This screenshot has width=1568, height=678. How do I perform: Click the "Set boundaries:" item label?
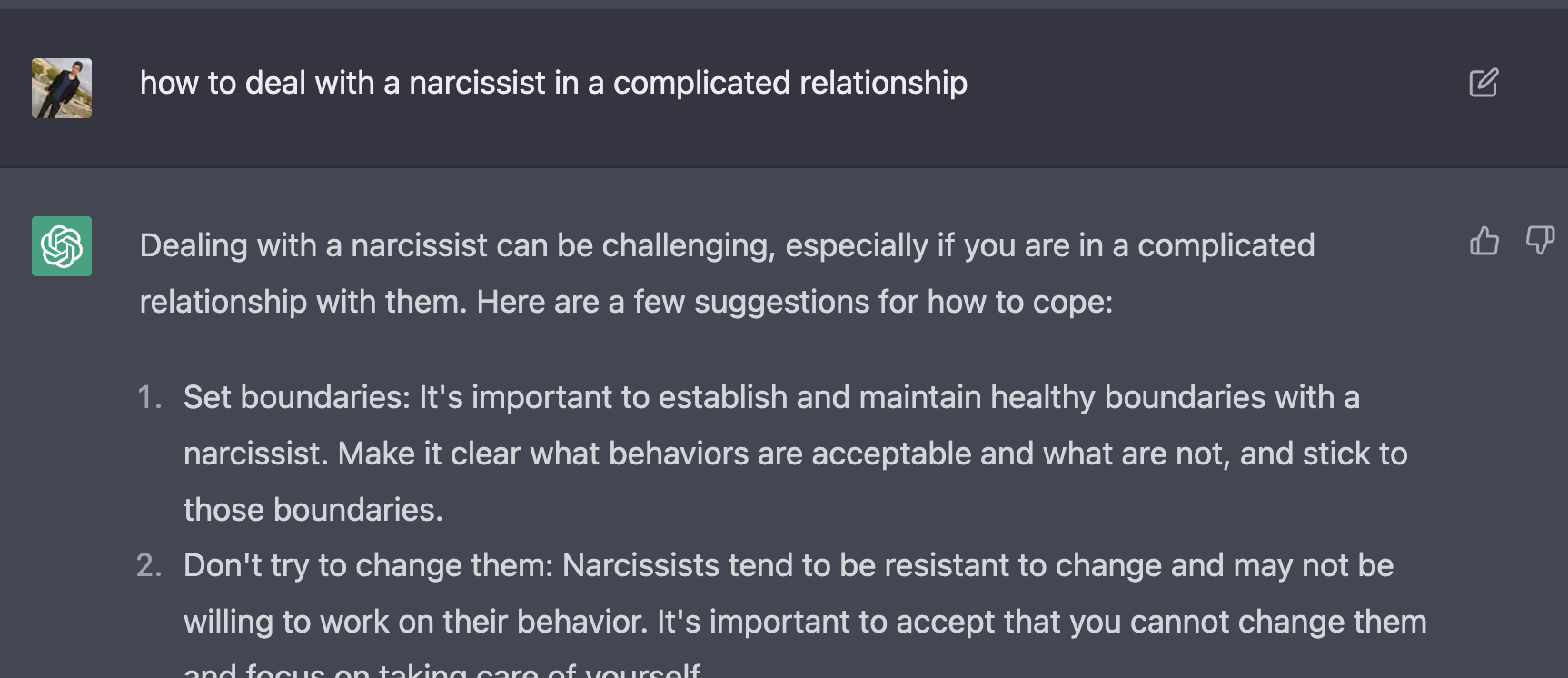[297, 397]
